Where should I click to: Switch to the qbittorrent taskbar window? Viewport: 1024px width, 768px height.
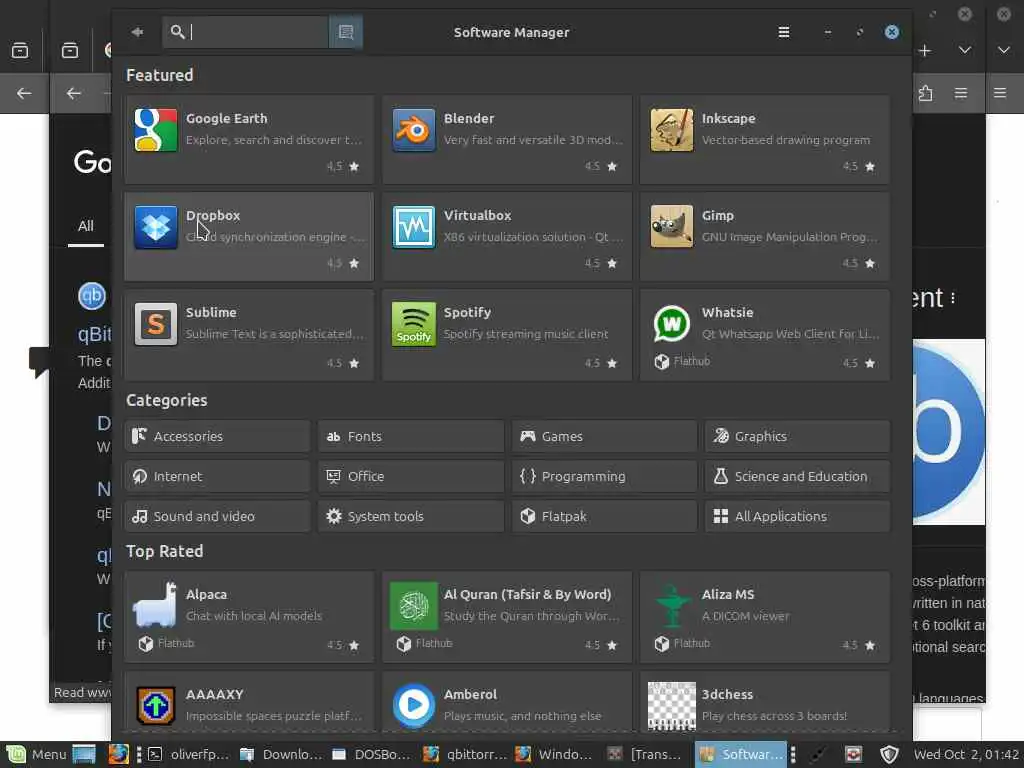point(465,754)
